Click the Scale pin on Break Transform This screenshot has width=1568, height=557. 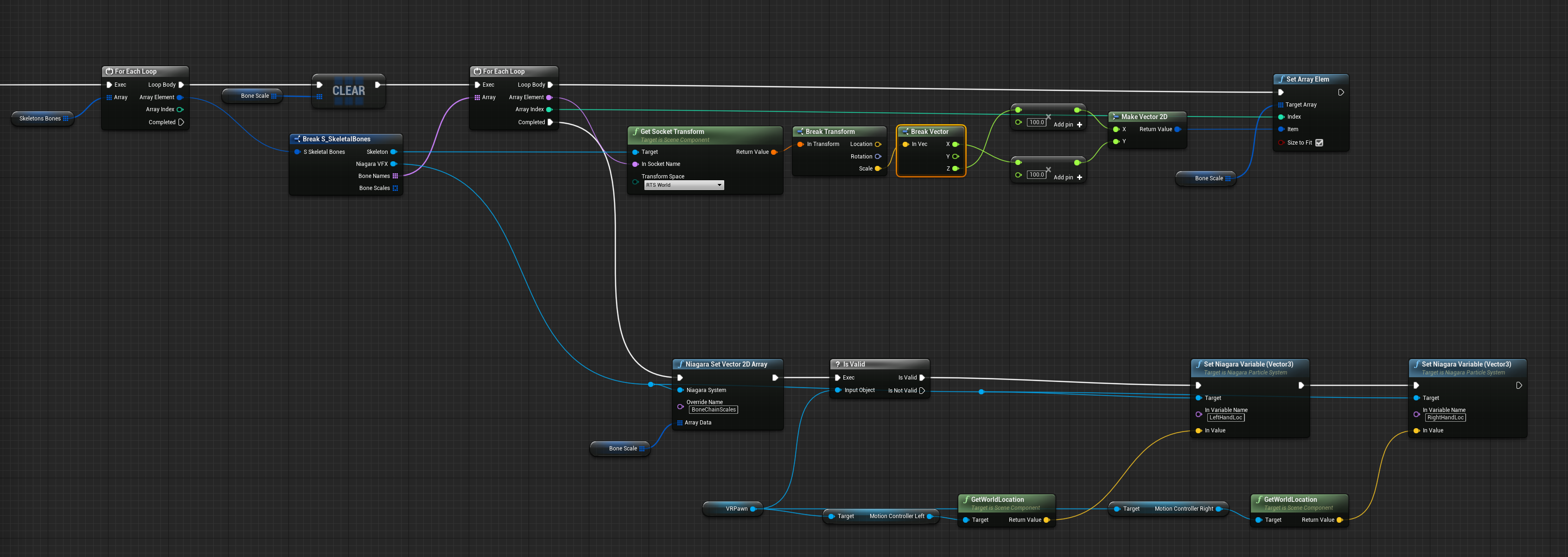878,169
